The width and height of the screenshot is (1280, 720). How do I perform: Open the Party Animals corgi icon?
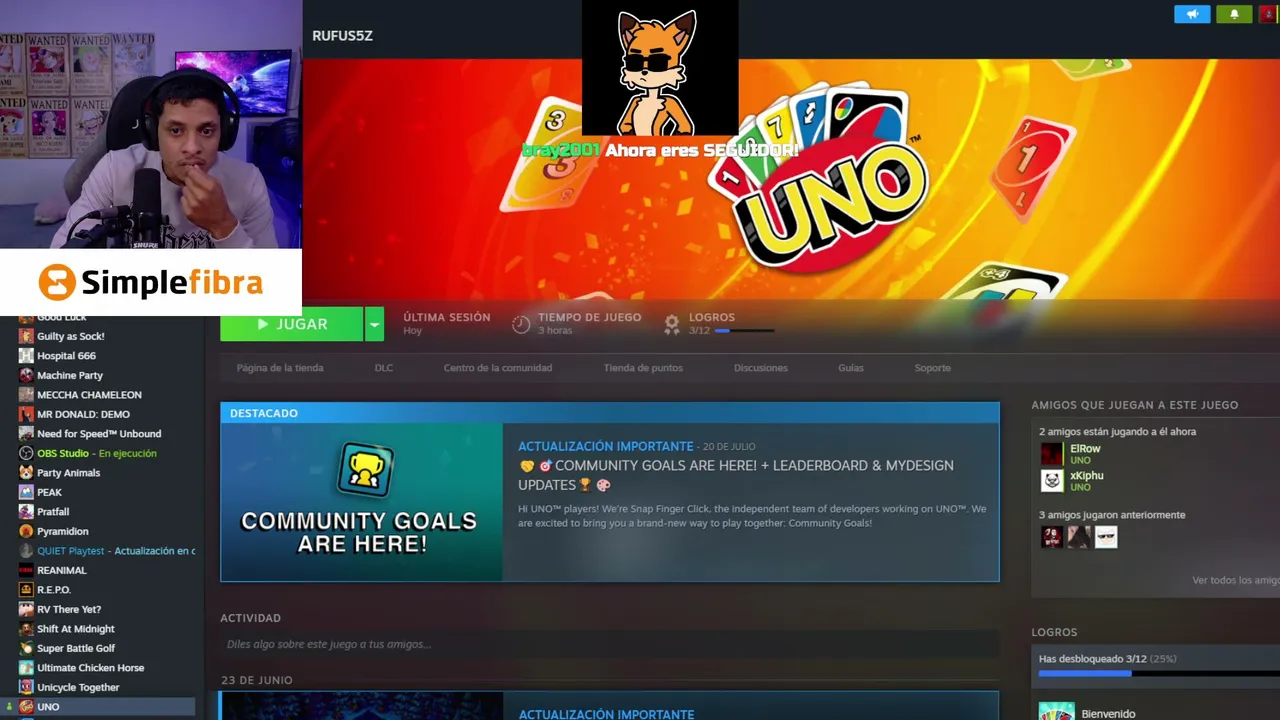(26, 473)
